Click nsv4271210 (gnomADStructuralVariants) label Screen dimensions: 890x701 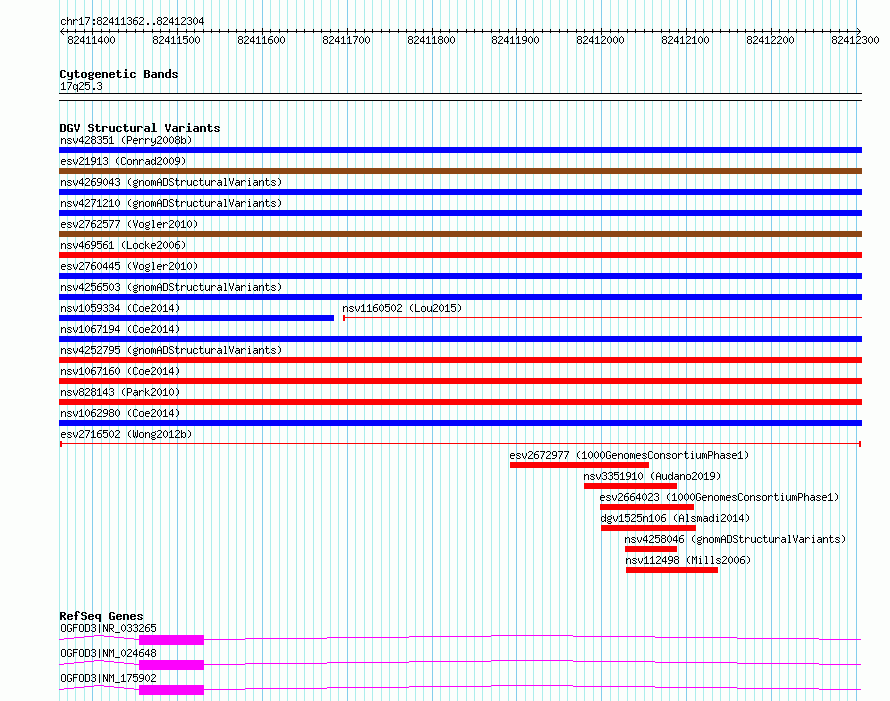(x=171, y=203)
